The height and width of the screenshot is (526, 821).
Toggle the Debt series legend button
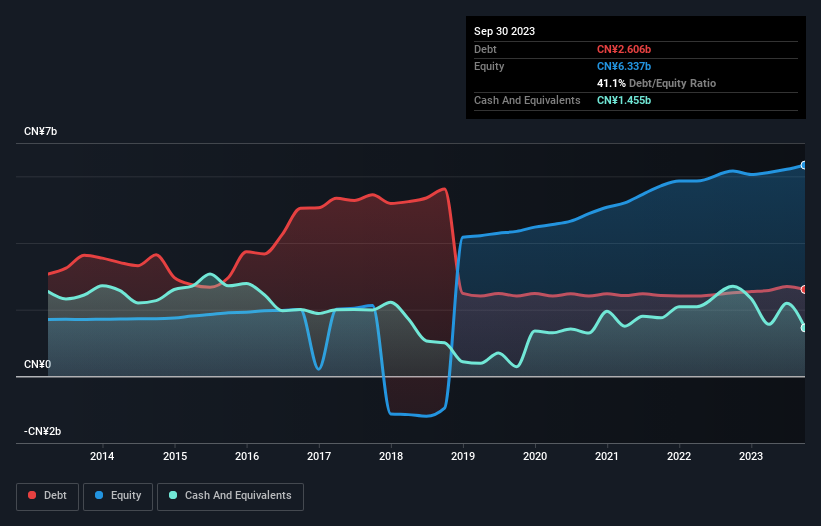(x=48, y=496)
